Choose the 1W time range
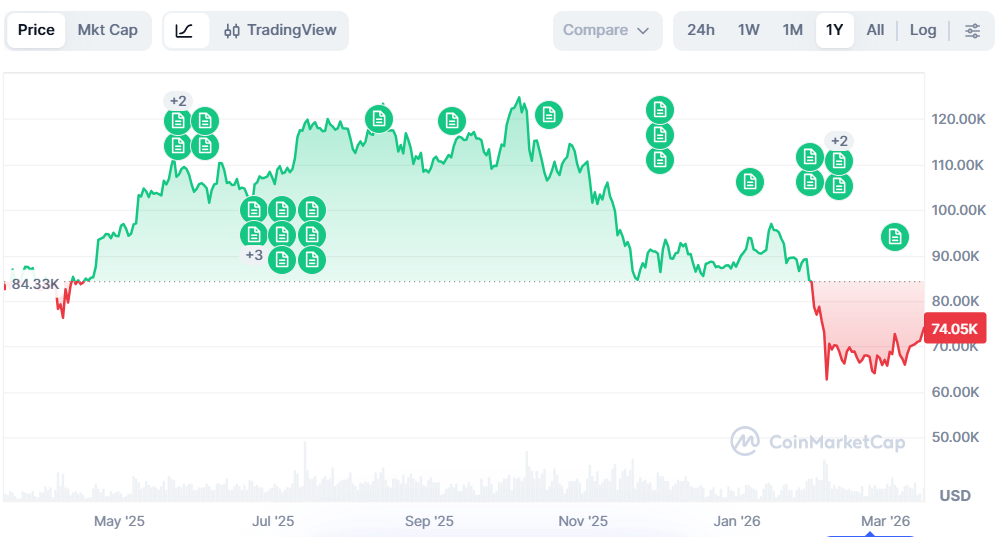Screen dimensions: 1005x537 point(749,30)
